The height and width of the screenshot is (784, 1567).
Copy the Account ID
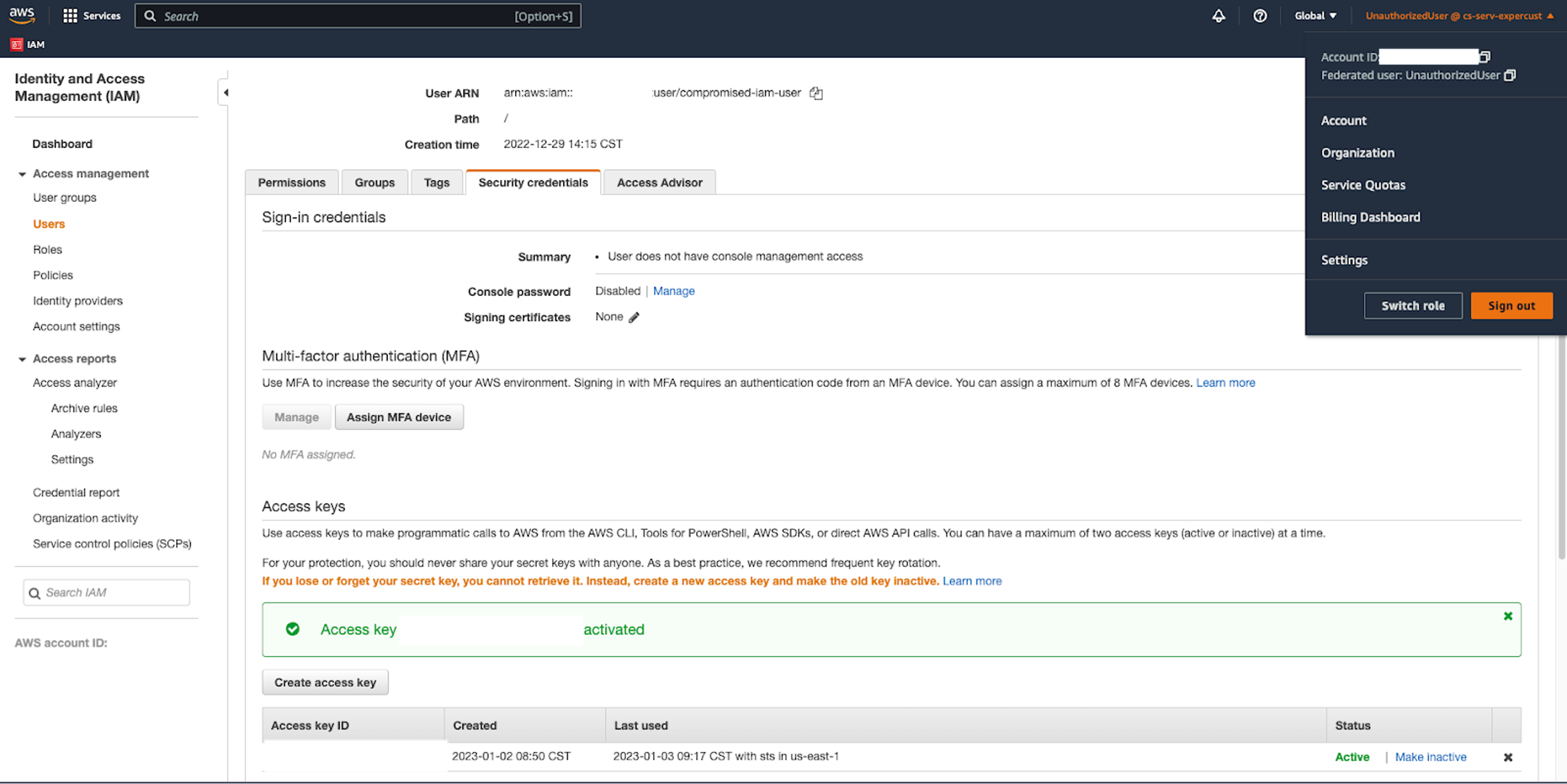[1485, 57]
